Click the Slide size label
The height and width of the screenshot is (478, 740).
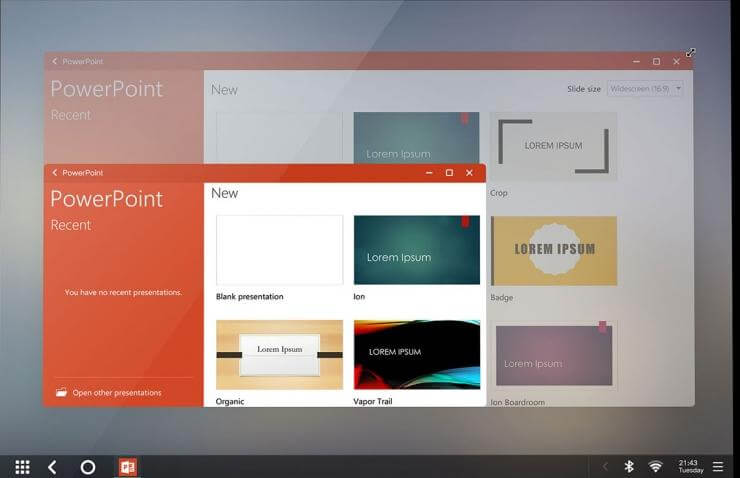pyautogui.click(x=584, y=89)
